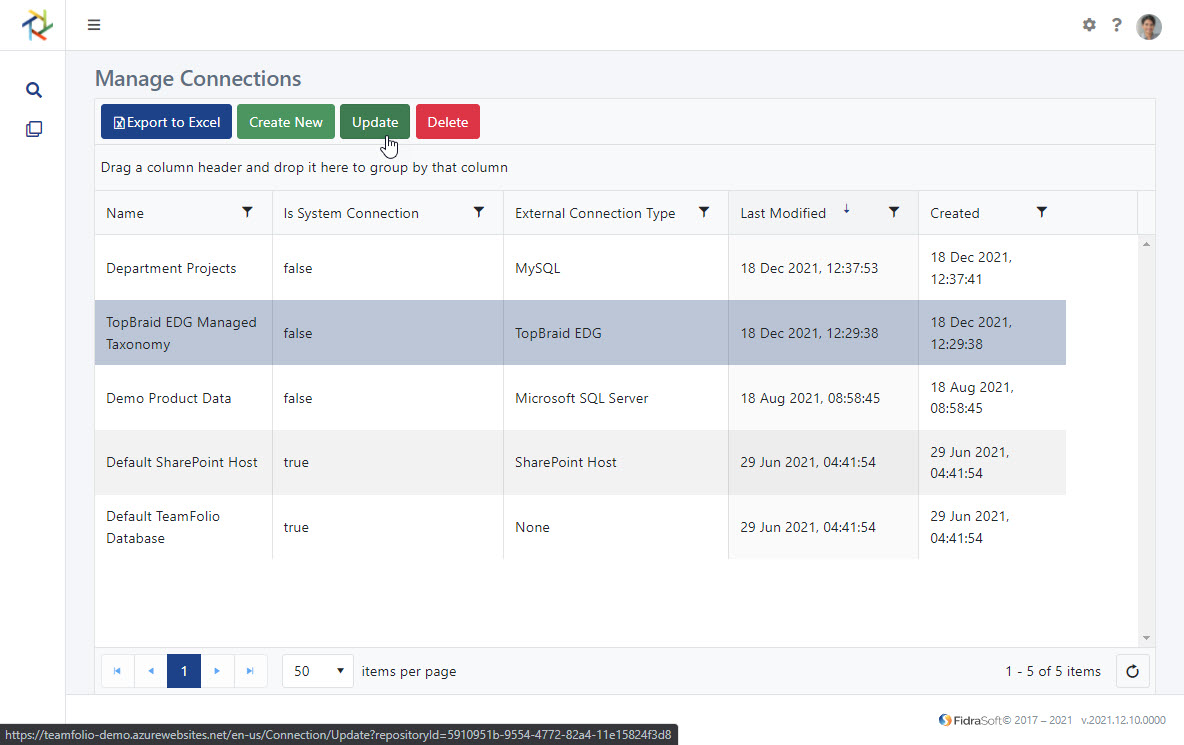The height and width of the screenshot is (745, 1184).
Task: Open the External Connection Type filter menu
Action: pos(704,212)
